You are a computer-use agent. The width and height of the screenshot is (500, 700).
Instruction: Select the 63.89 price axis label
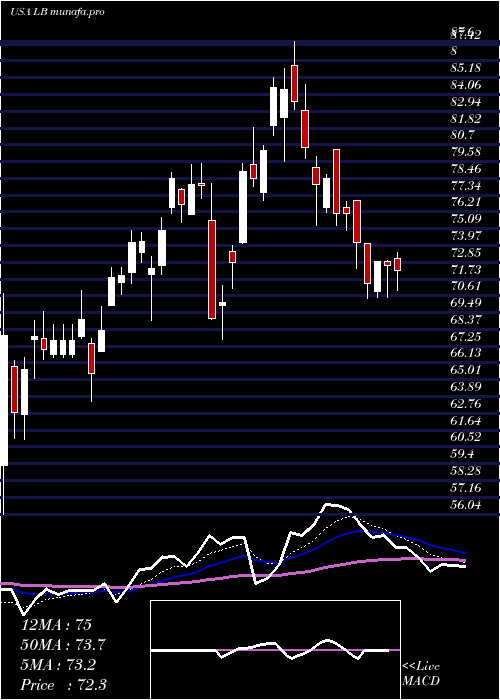[x=466, y=386]
